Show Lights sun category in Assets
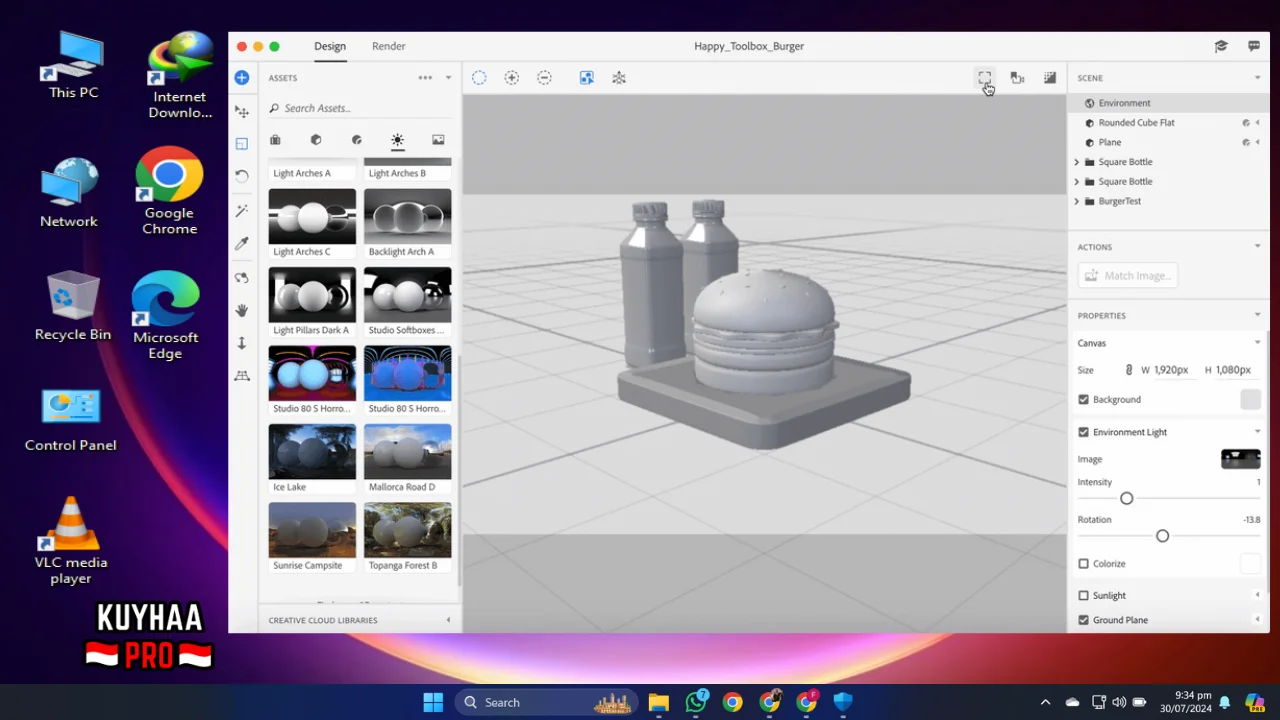 (398, 140)
